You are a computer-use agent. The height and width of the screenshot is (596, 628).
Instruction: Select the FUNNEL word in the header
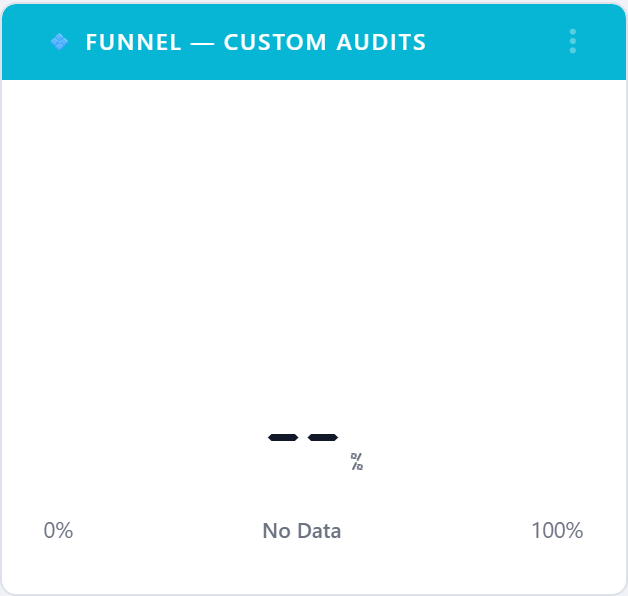(x=133, y=42)
